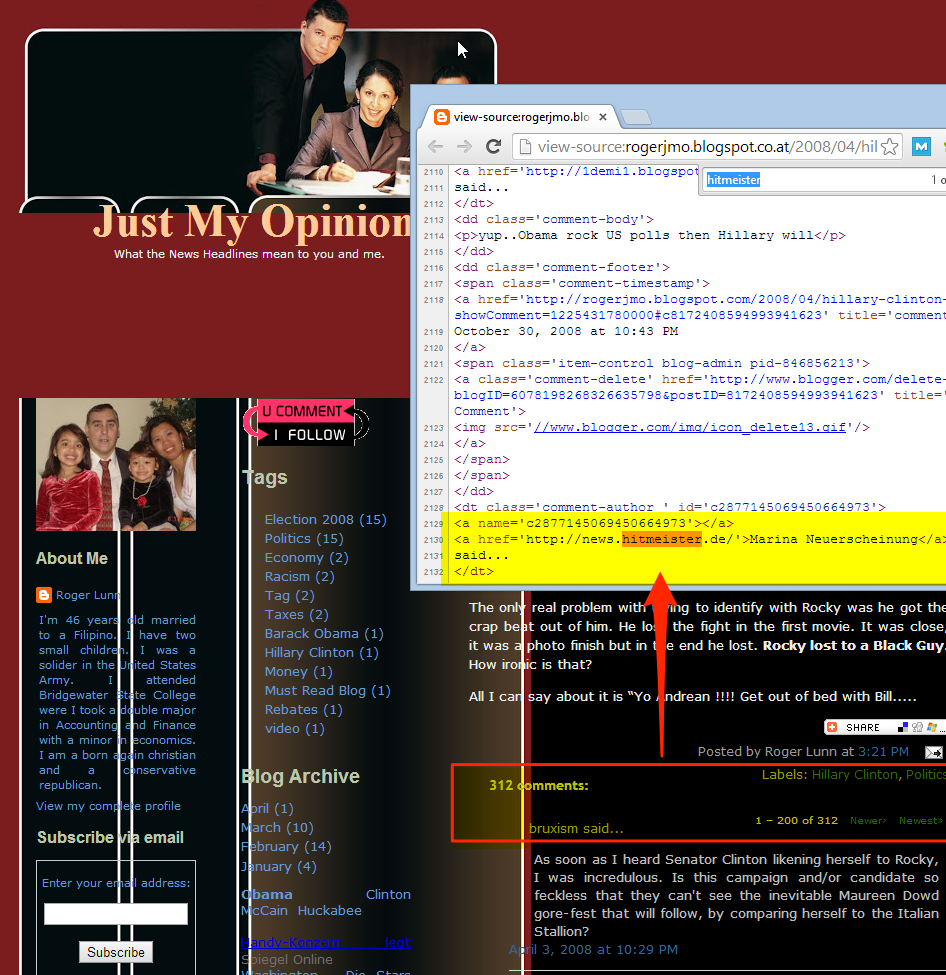Open the February archive link
The height and width of the screenshot is (975, 946).
point(286,847)
